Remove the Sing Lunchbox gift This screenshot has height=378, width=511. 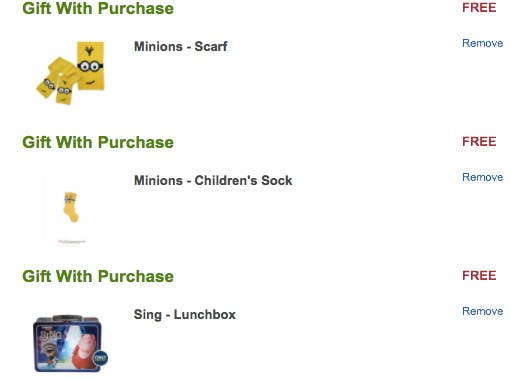click(482, 311)
